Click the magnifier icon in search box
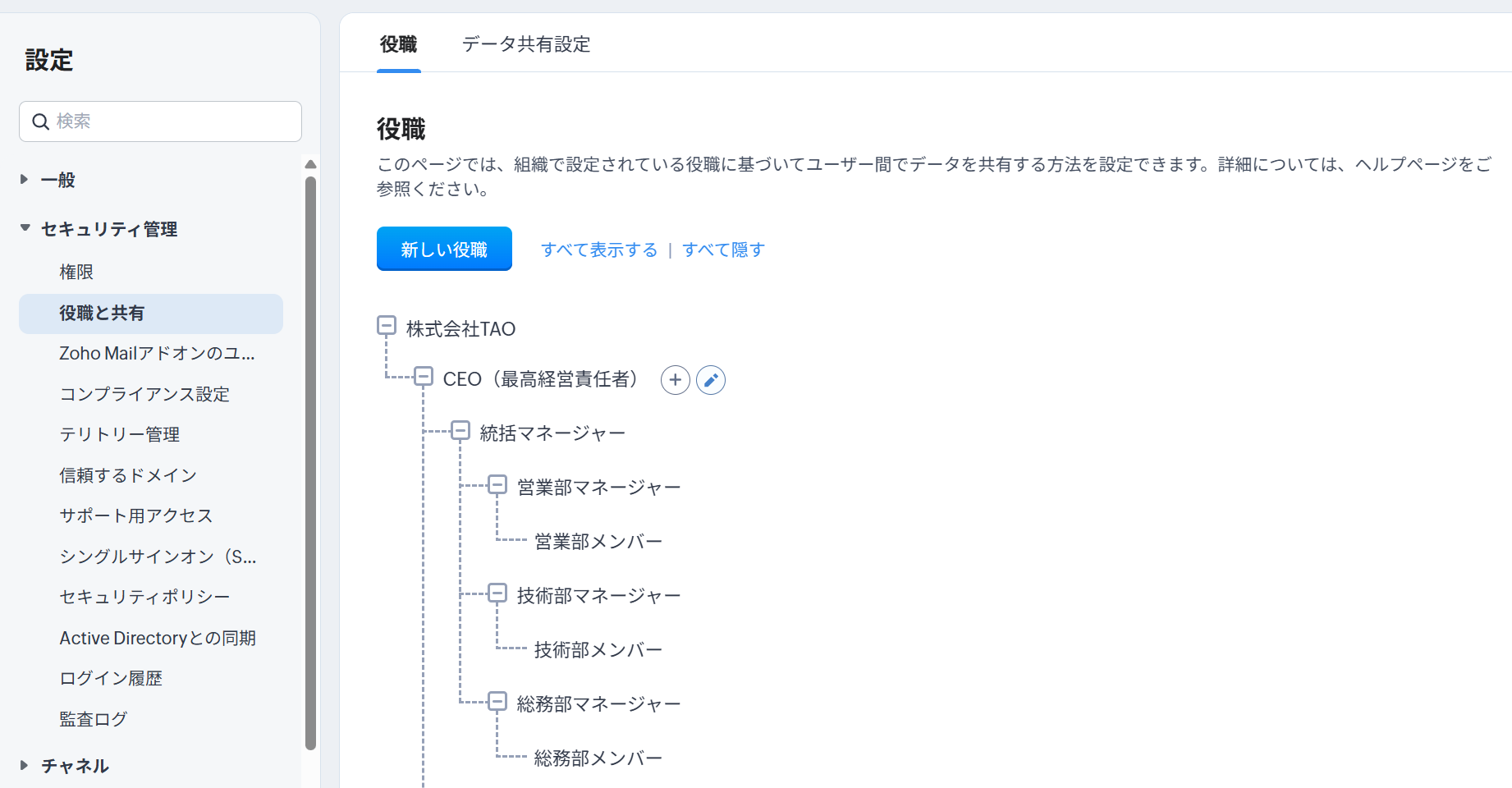Image resolution: width=1512 pixels, height=788 pixels. tap(40, 121)
